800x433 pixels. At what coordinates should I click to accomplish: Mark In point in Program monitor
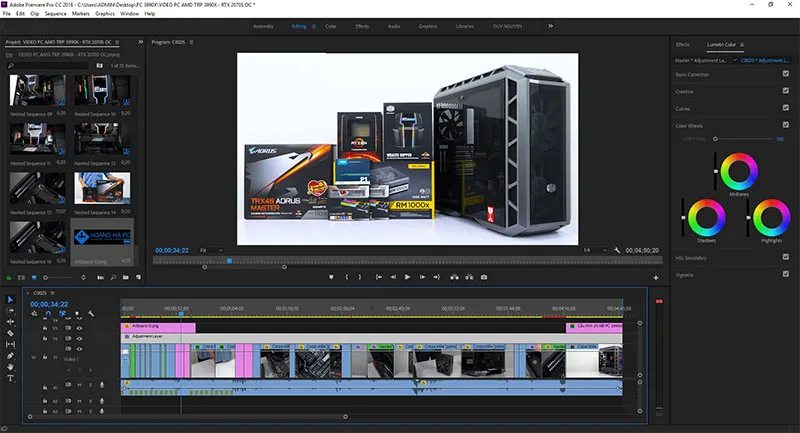(347, 277)
